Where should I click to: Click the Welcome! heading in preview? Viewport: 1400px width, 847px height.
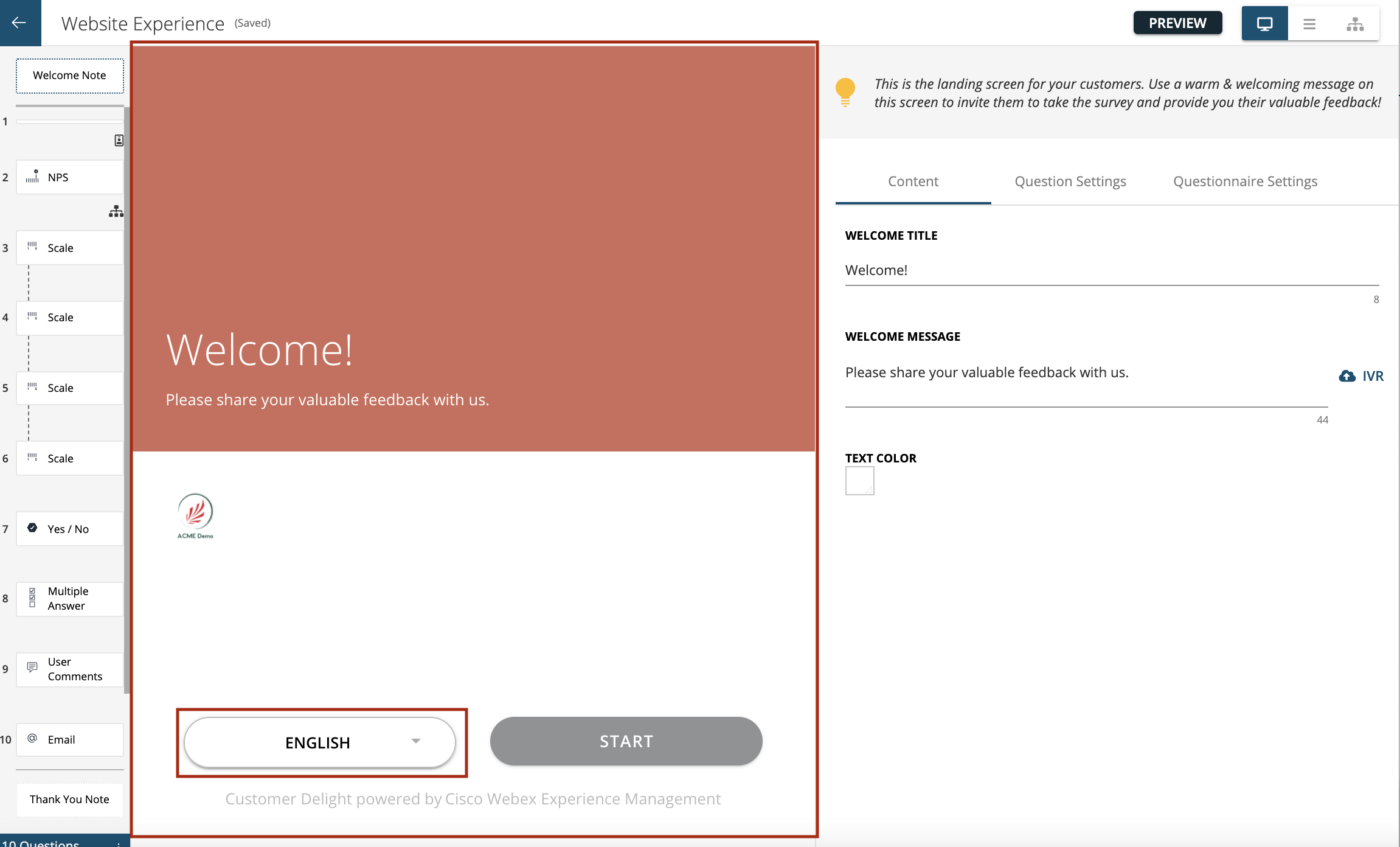point(260,350)
